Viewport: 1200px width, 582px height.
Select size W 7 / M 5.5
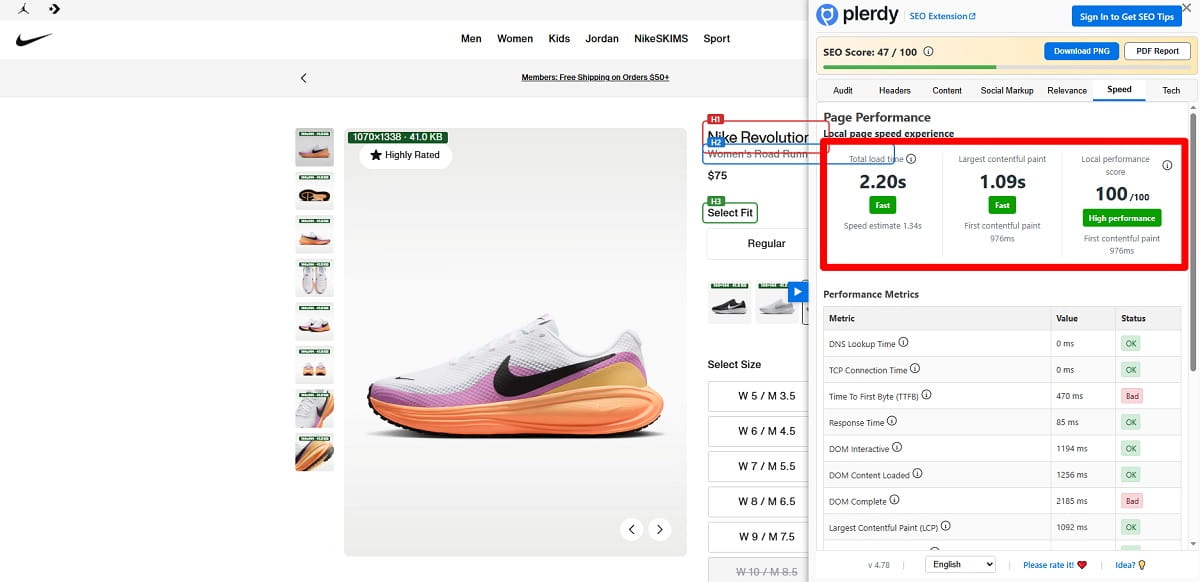[758, 467]
